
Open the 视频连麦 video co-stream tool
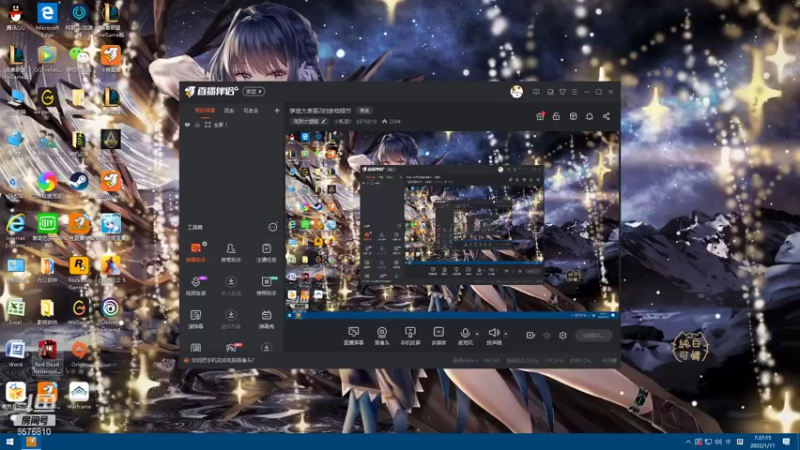pyautogui.click(x=196, y=286)
